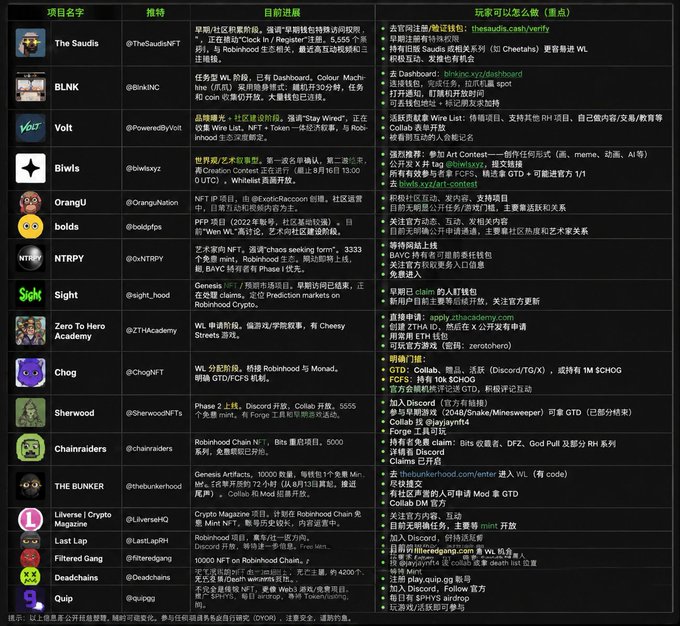This screenshot has height=626, width=680.
Task: Click @ChogNFT handle
Action: point(144,372)
